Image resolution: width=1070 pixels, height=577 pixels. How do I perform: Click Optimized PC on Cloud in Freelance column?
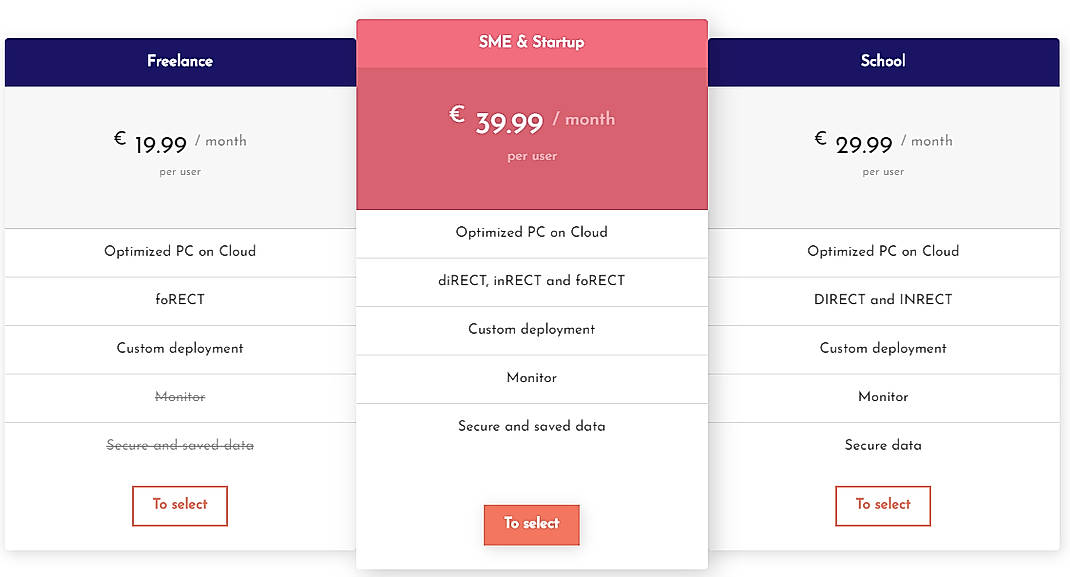pyautogui.click(x=180, y=251)
